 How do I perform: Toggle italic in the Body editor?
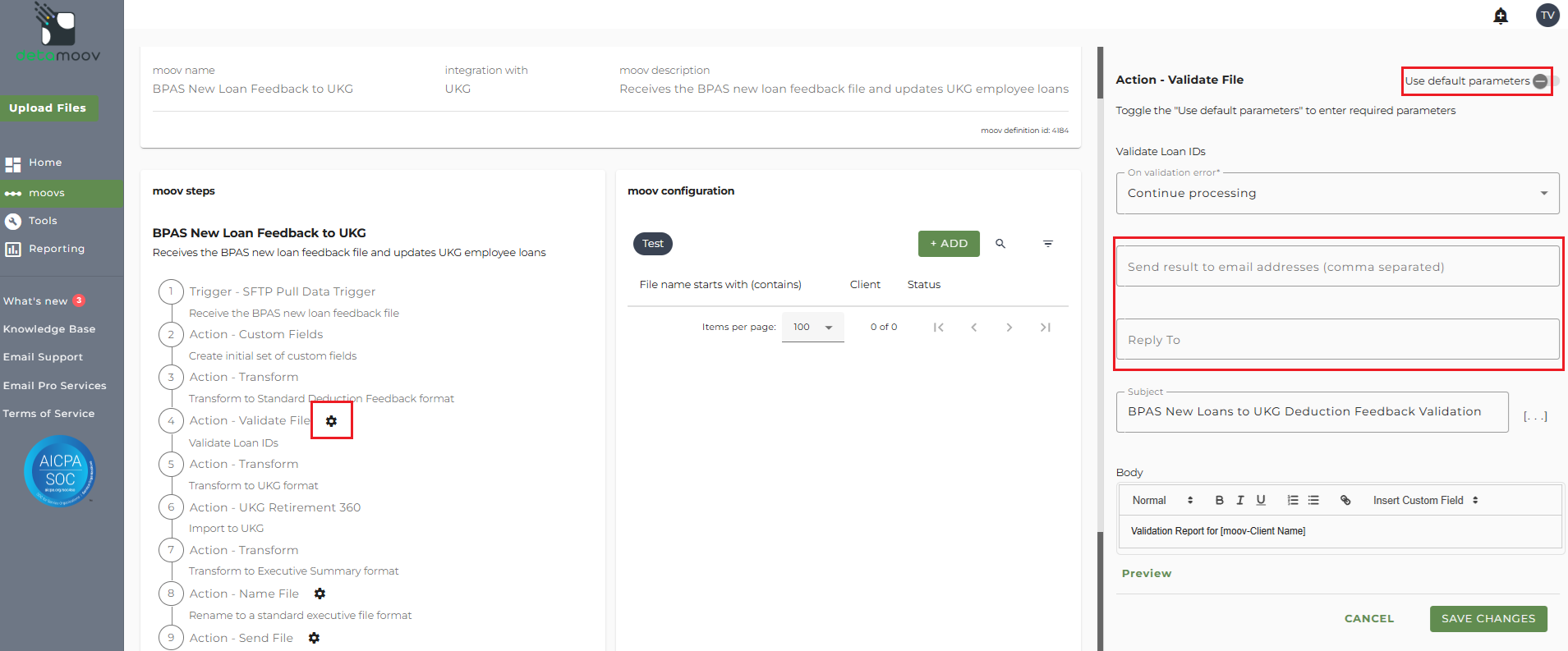point(1240,500)
